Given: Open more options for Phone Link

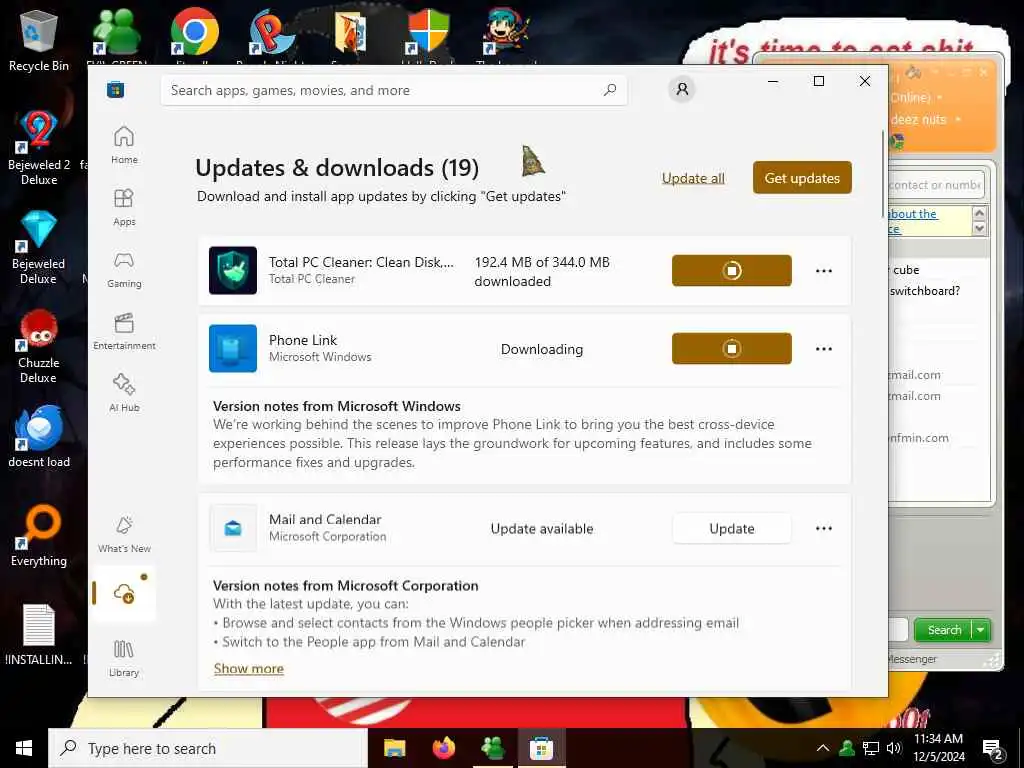Looking at the screenshot, I should tap(824, 349).
